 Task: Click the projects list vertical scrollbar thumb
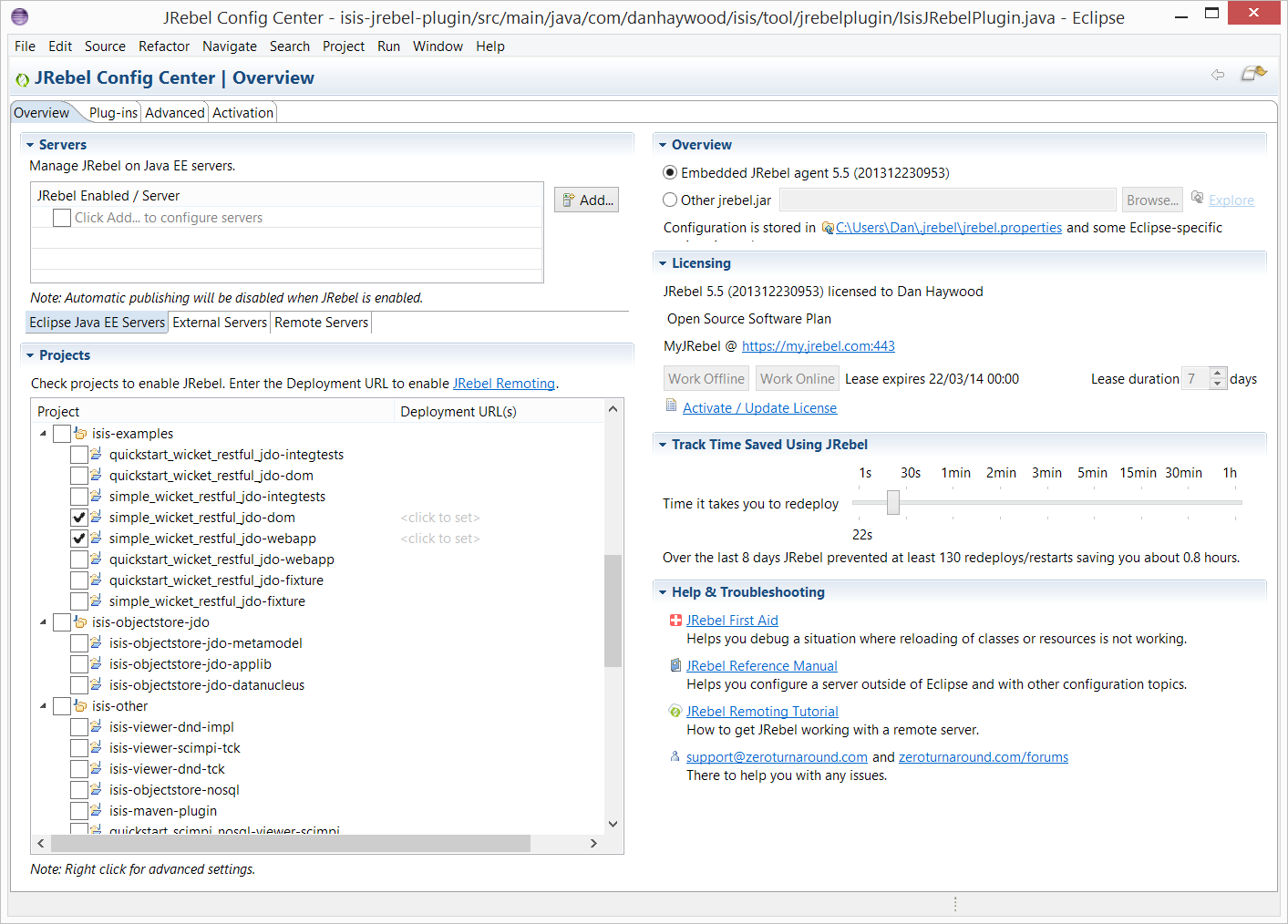coord(613,611)
